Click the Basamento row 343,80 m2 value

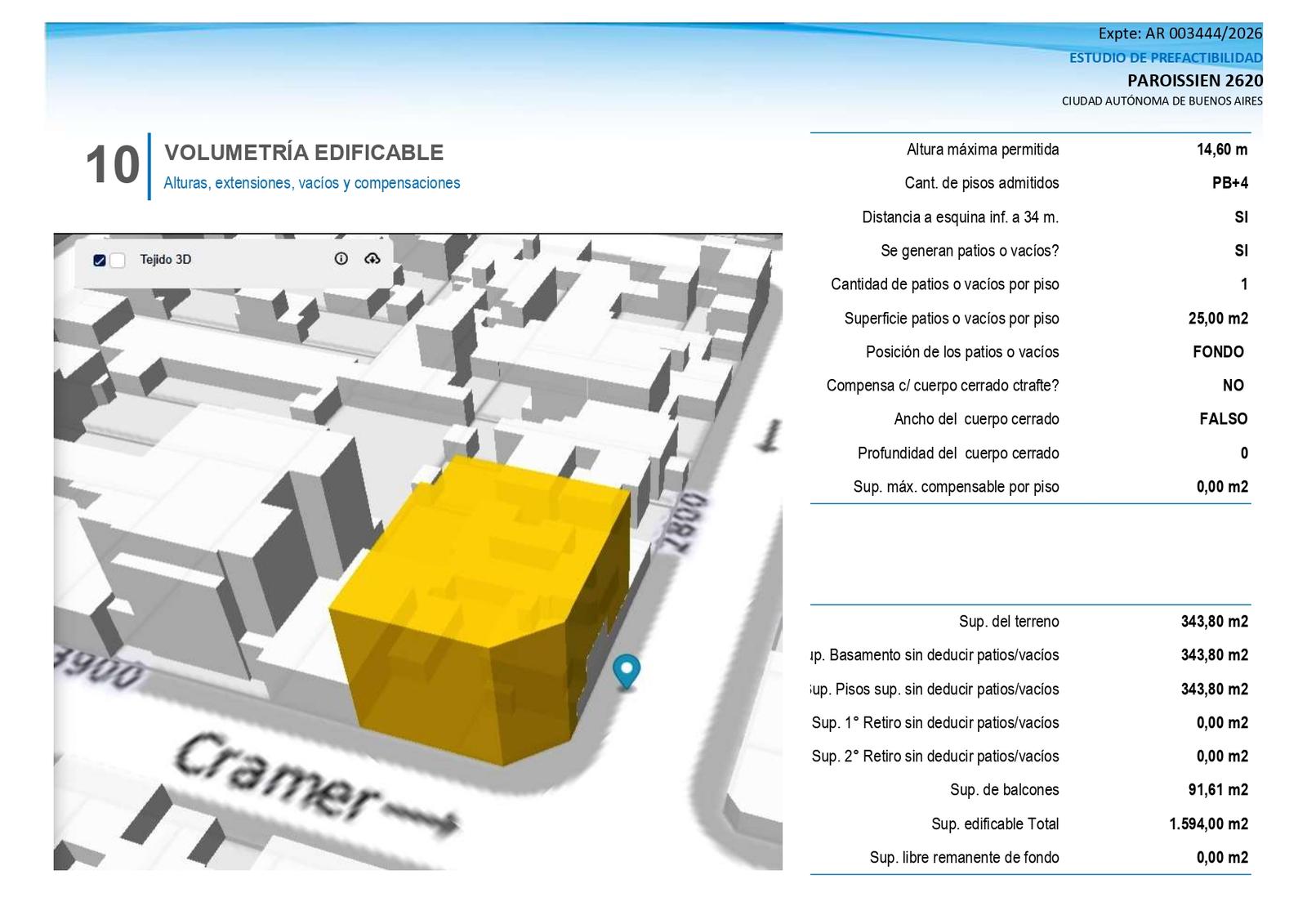[x=1215, y=655]
